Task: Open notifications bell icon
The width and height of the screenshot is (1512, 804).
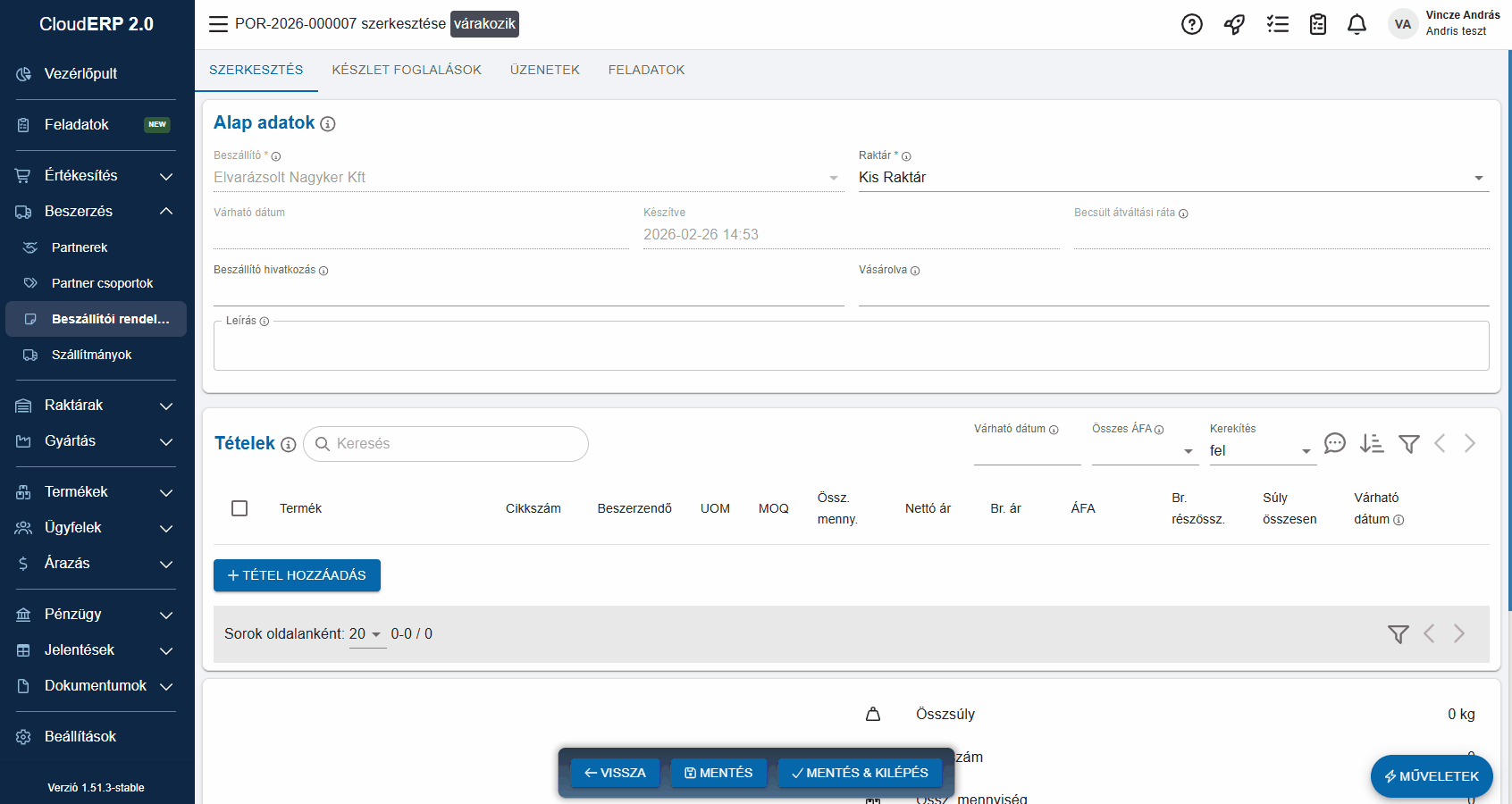Action: (x=1357, y=24)
